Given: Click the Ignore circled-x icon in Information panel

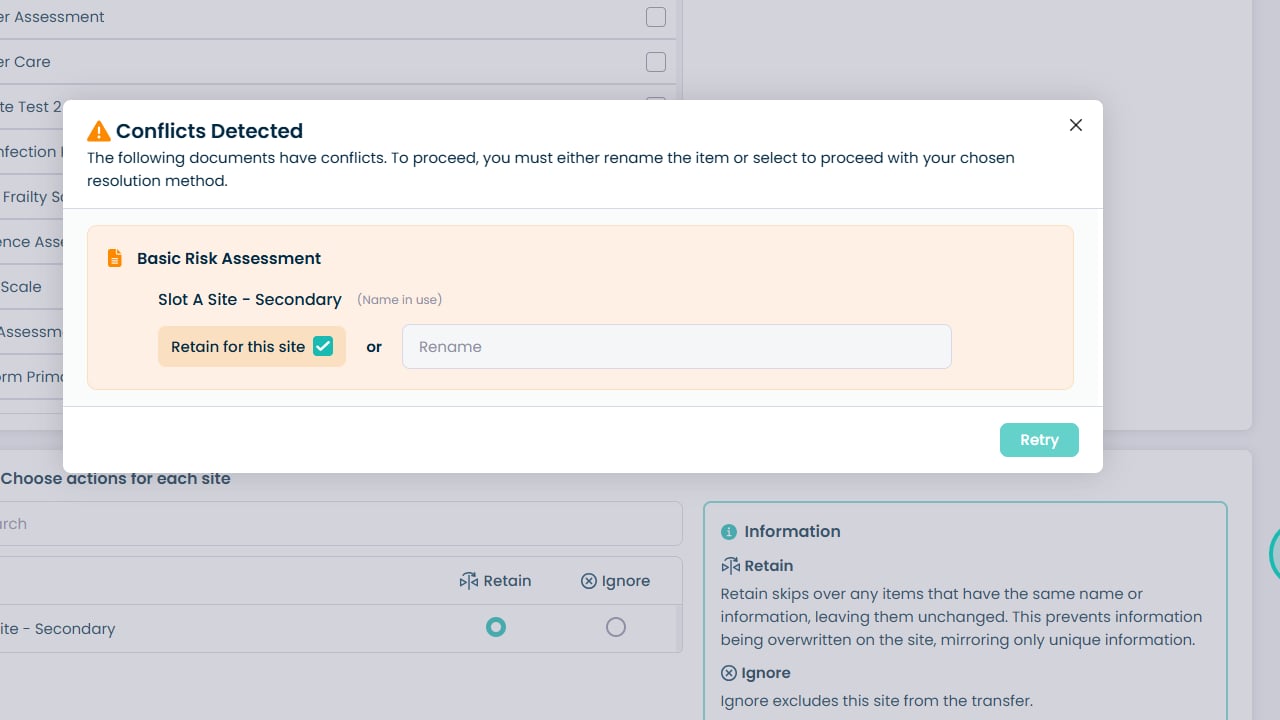Looking at the screenshot, I should pos(729,673).
